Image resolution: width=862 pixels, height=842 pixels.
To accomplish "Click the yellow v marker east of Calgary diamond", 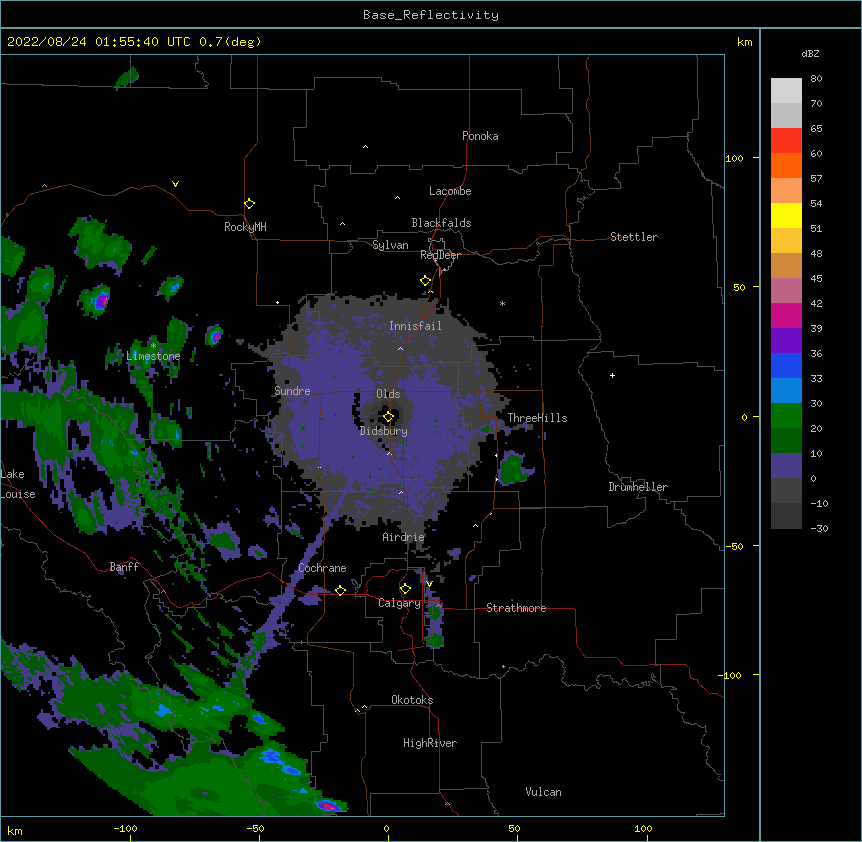I will pos(429,584).
